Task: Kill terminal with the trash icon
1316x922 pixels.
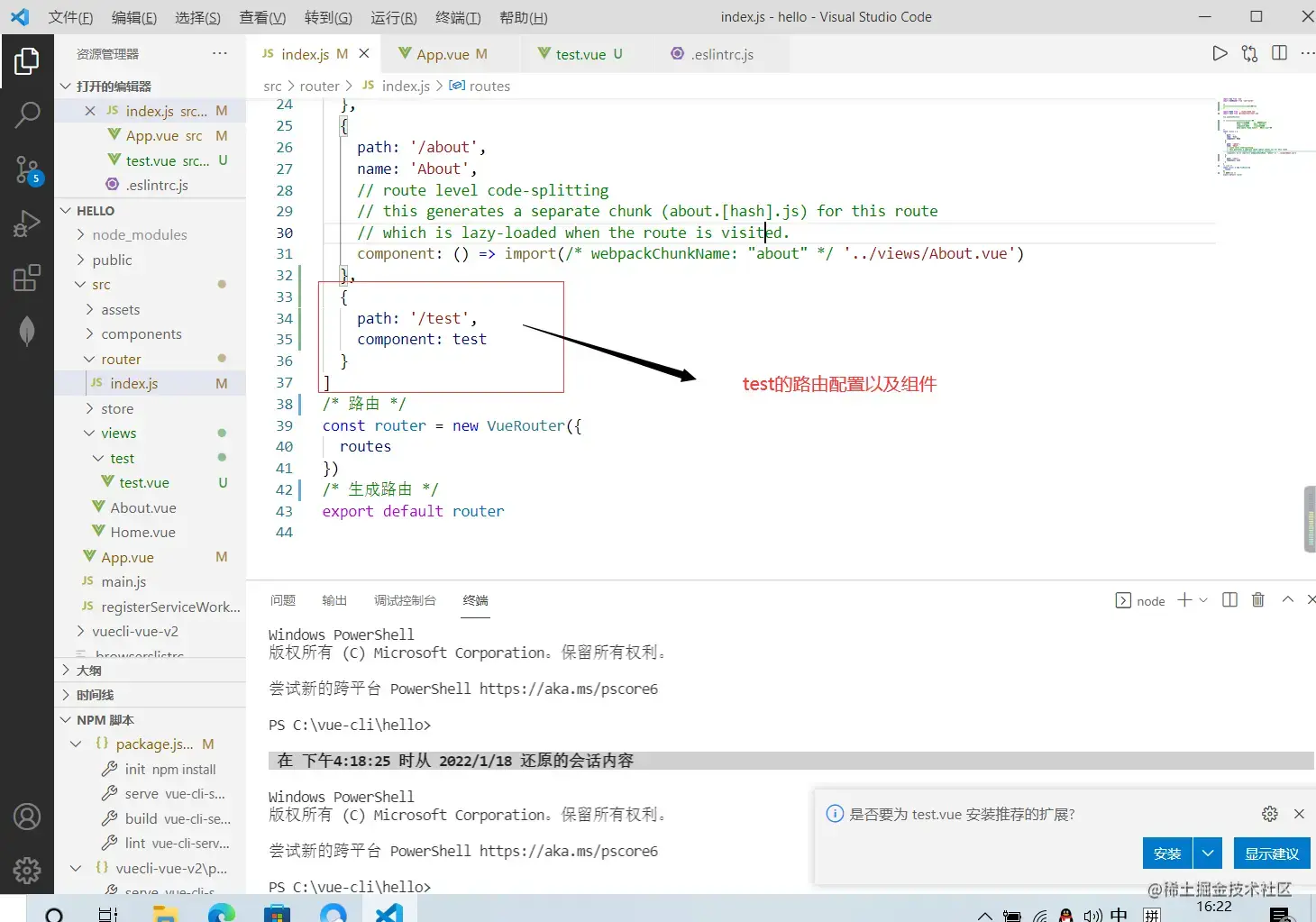Action: (1258, 600)
